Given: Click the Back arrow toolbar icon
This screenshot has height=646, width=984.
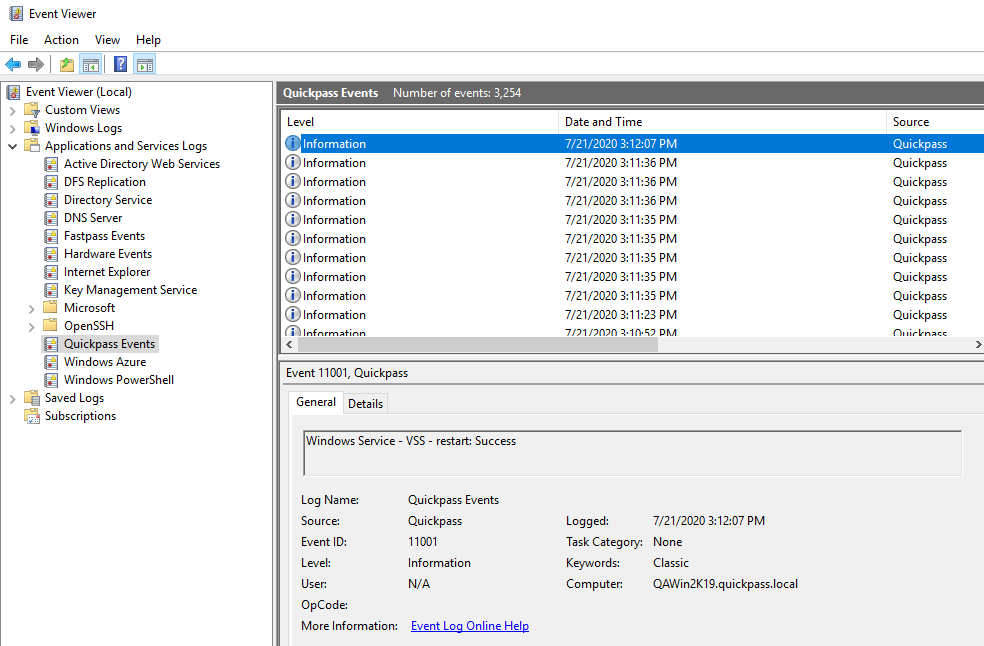Looking at the screenshot, I should (x=13, y=64).
